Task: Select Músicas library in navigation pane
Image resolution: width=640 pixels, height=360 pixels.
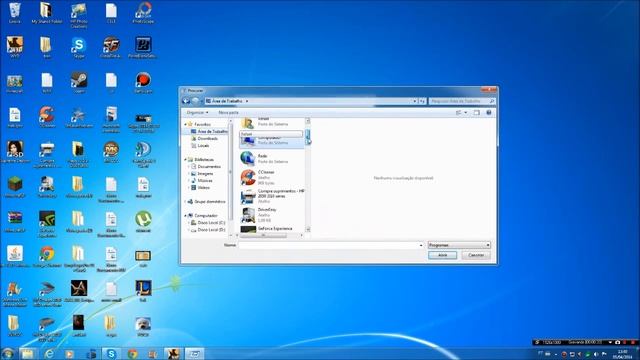Action: click(202, 180)
